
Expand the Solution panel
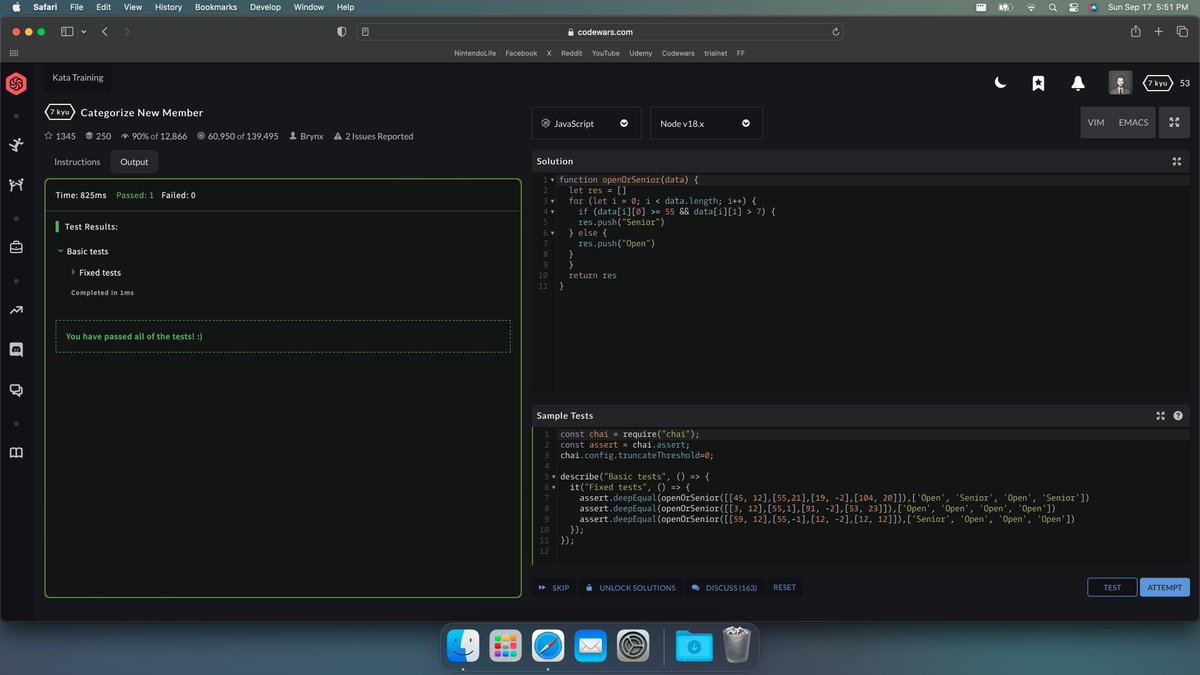coord(1177,161)
